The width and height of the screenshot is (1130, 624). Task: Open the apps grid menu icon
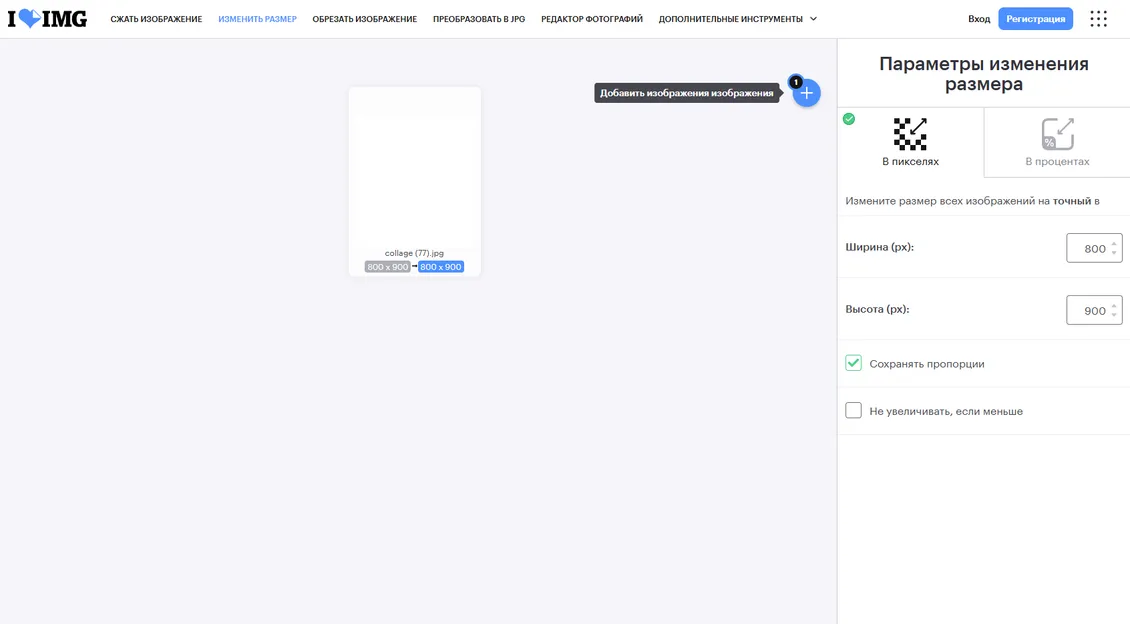tap(1098, 19)
